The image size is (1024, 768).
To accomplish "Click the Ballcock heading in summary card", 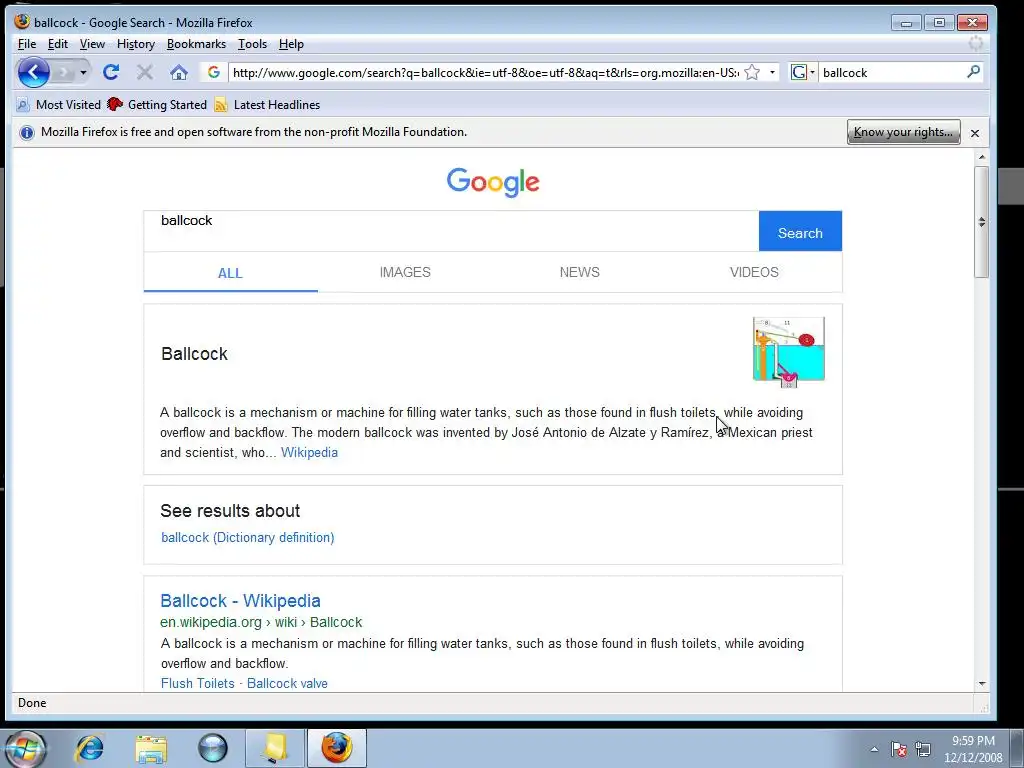I will (x=195, y=354).
